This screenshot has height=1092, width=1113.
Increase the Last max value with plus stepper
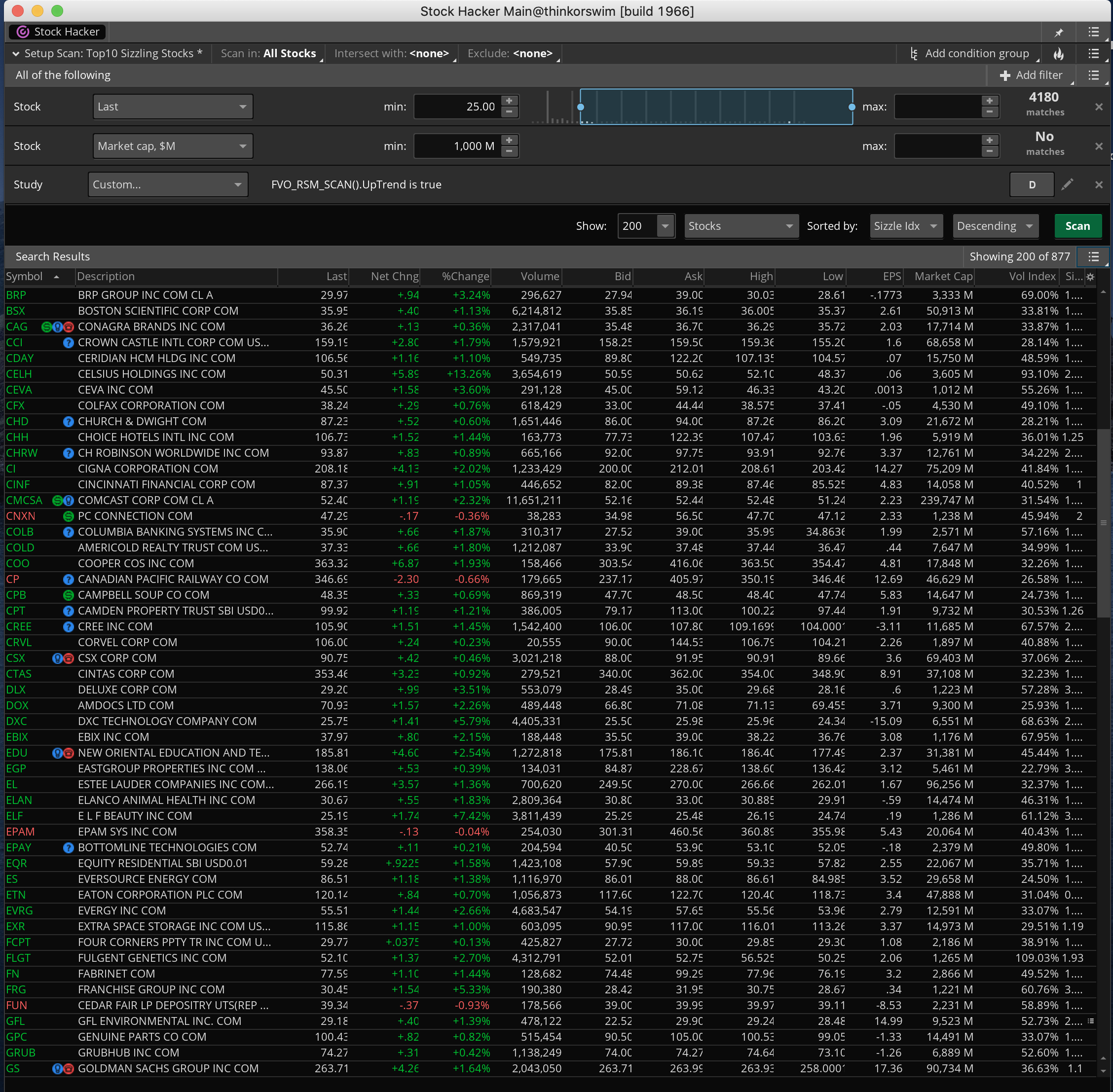point(990,101)
